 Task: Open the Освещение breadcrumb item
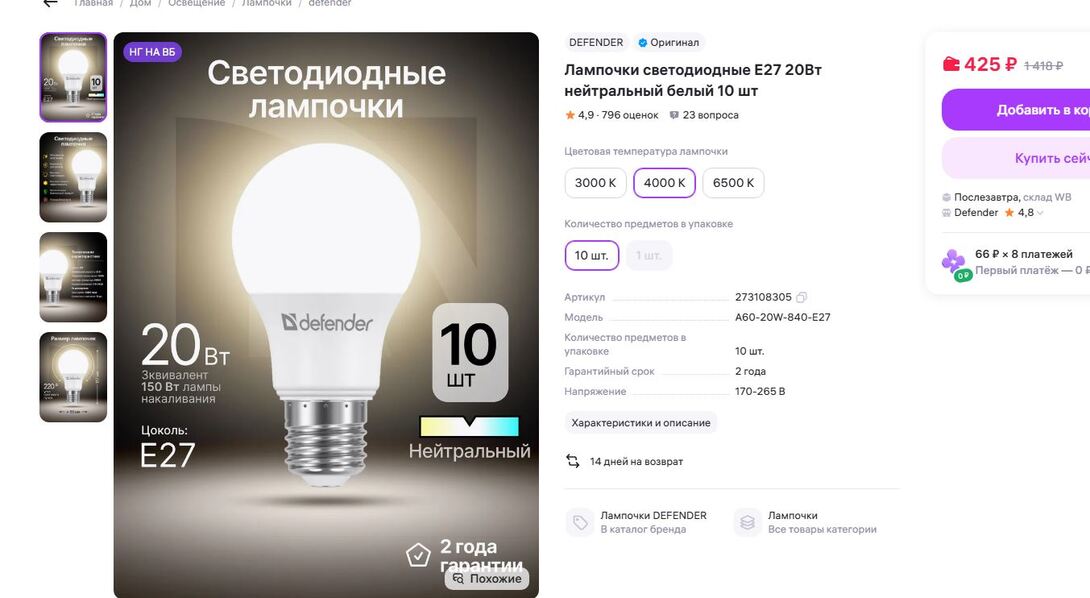click(x=197, y=3)
